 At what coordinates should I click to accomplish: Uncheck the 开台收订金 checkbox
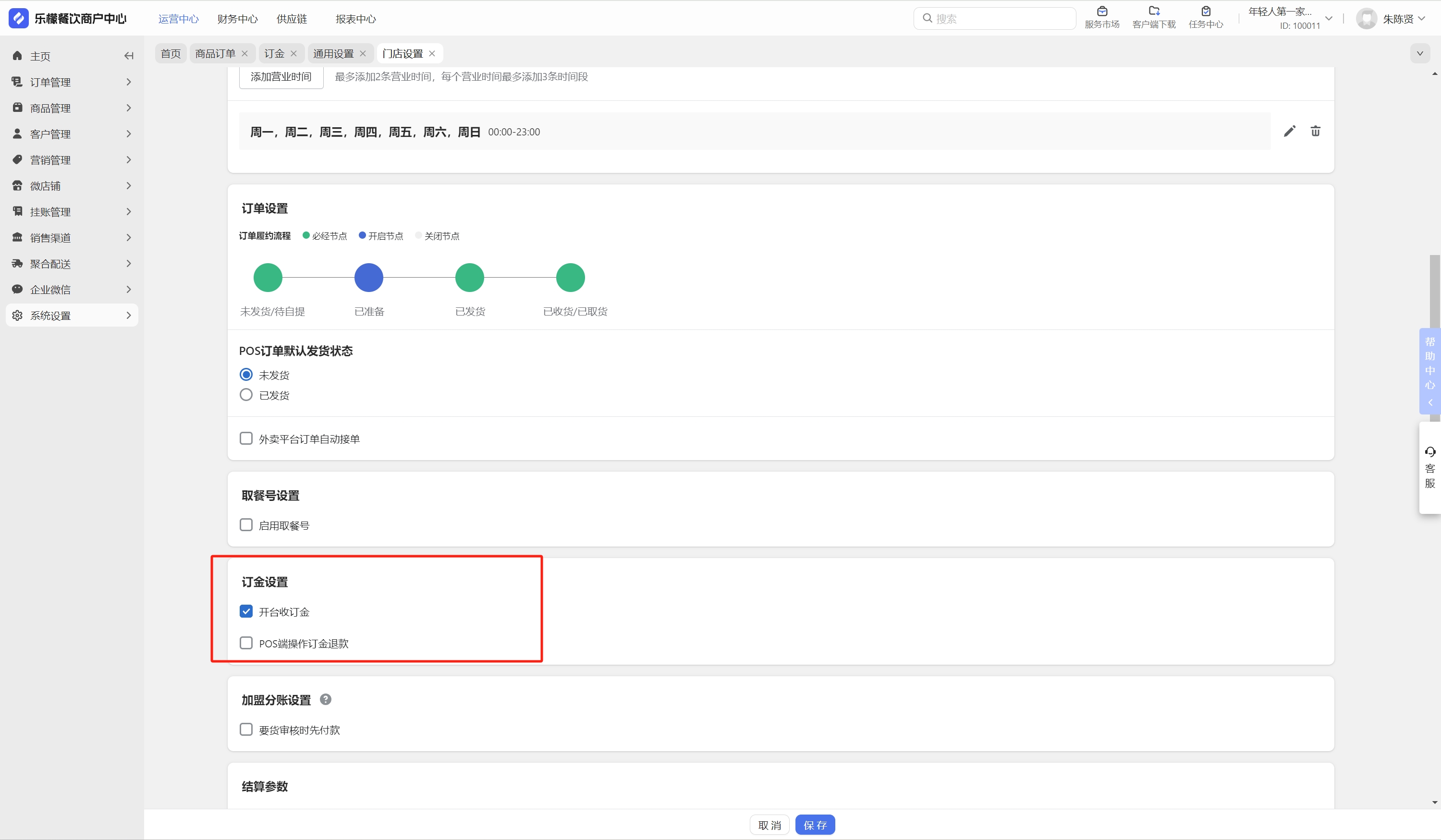coord(246,611)
